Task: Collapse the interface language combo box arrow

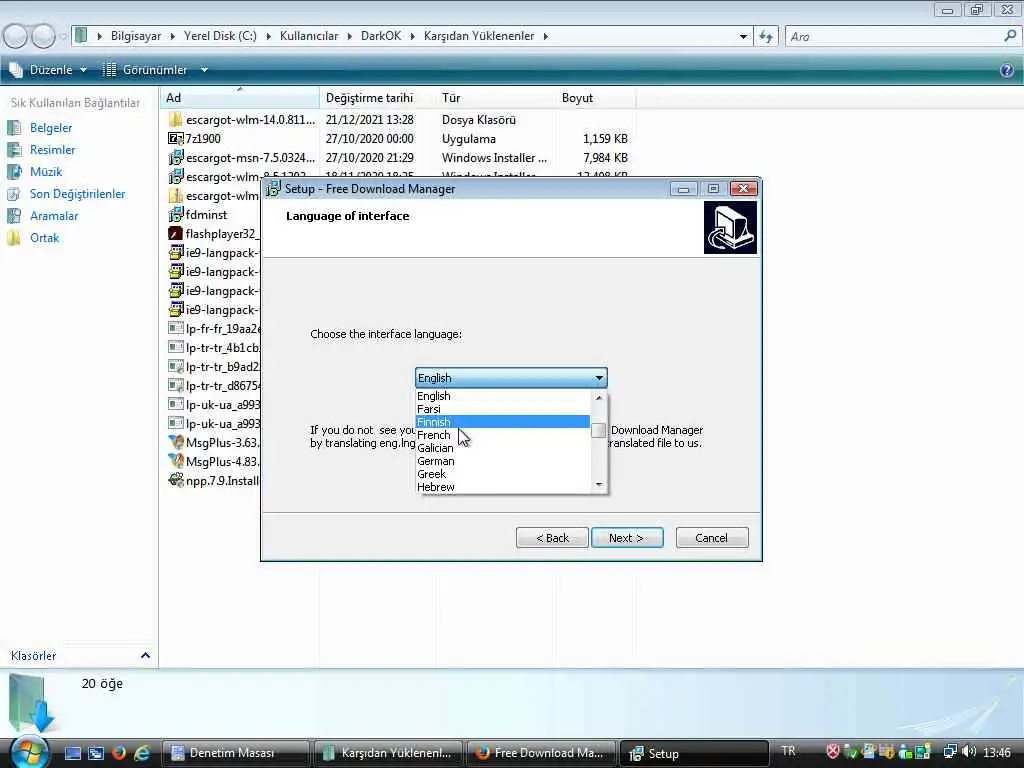Action: (x=599, y=377)
